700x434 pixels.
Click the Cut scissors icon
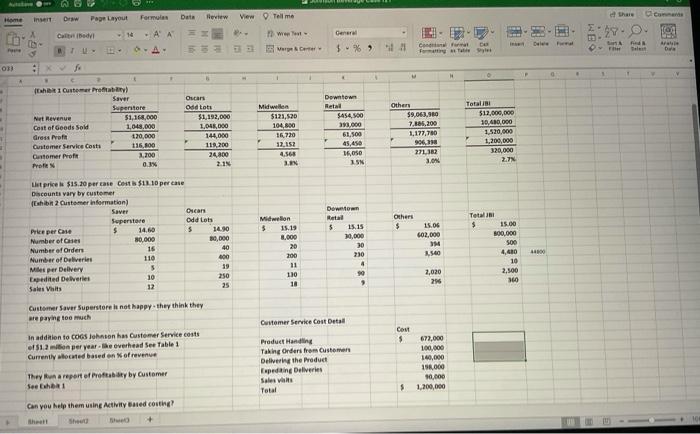click(x=32, y=34)
